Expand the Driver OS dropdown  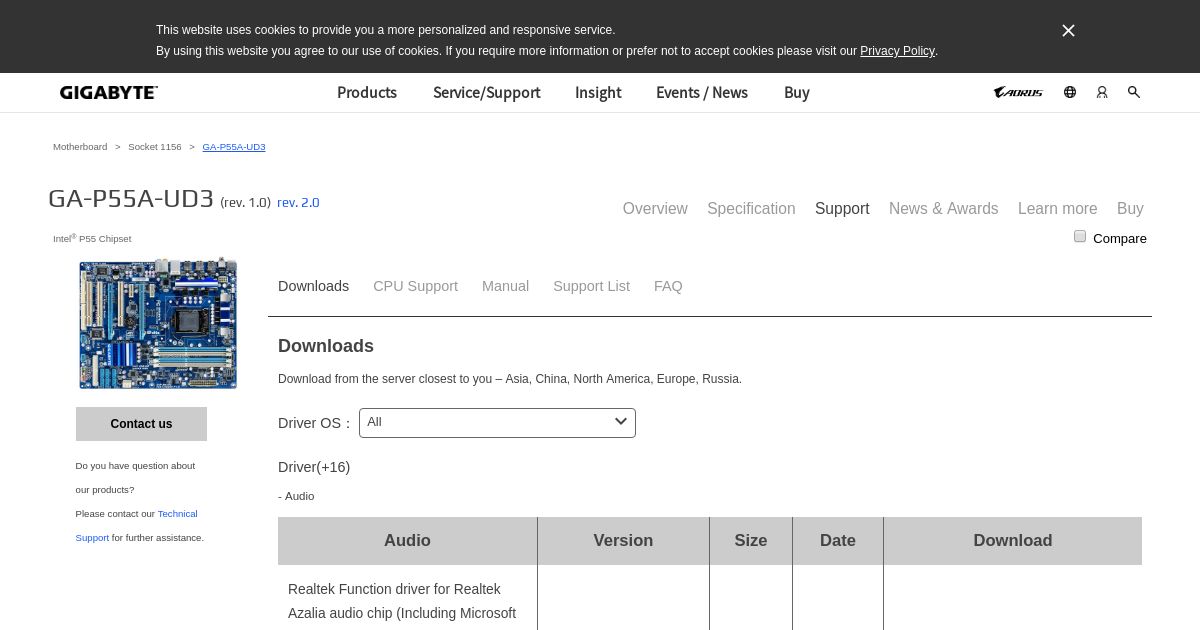pyautogui.click(x=497, y=422)
